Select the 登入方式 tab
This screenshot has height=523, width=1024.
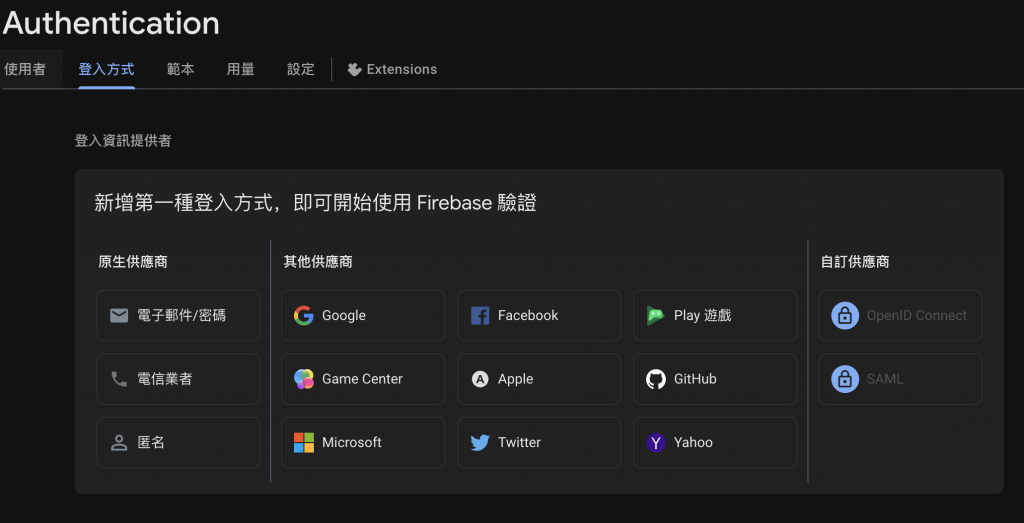(106, 69)
